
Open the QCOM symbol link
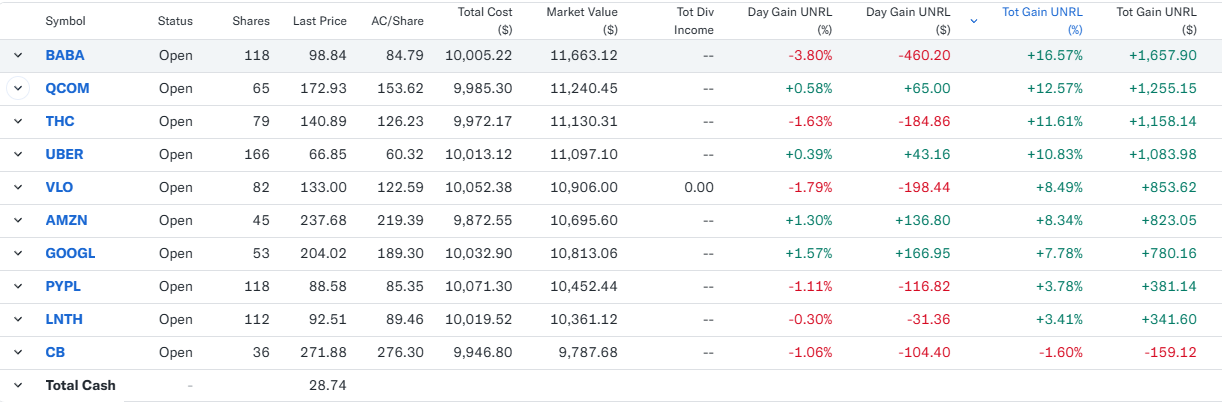67,89
